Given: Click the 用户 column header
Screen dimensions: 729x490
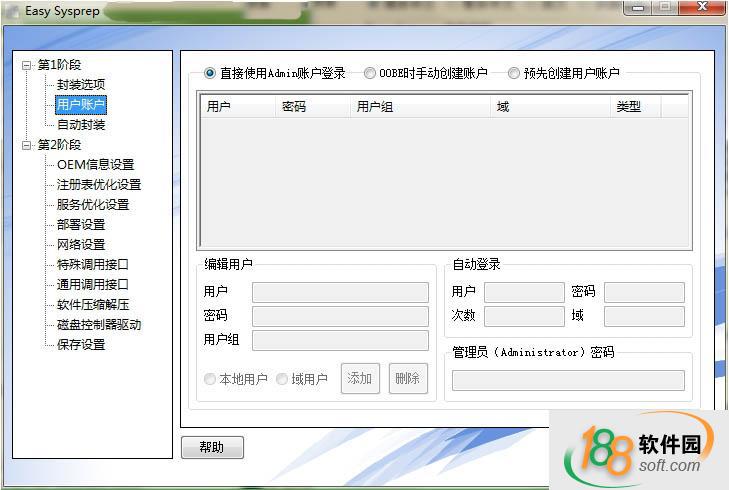Looking at the screenshot, I should pyautogui.click(x=238, y=107).
